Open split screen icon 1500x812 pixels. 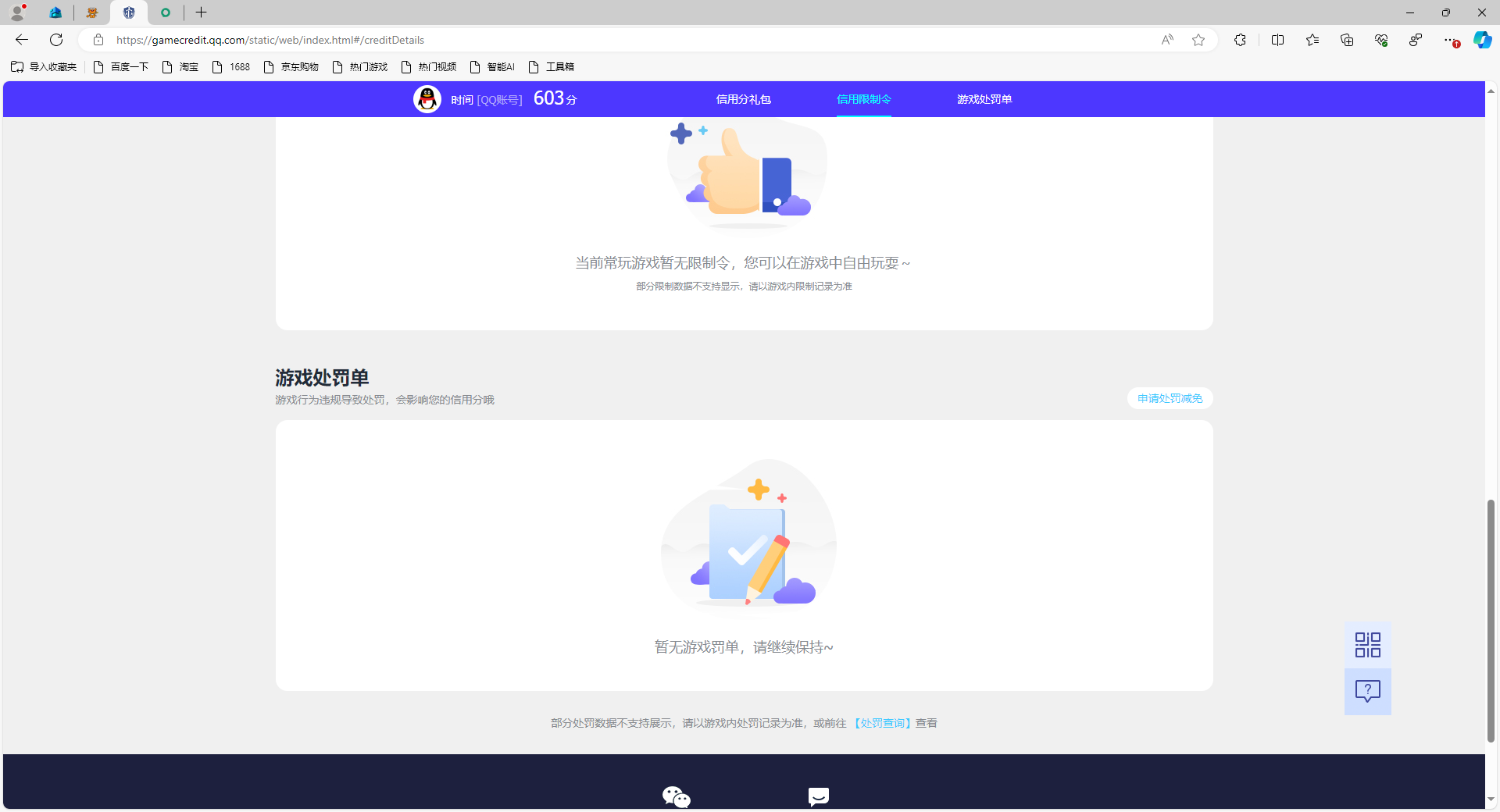[x=1278, y=40]
